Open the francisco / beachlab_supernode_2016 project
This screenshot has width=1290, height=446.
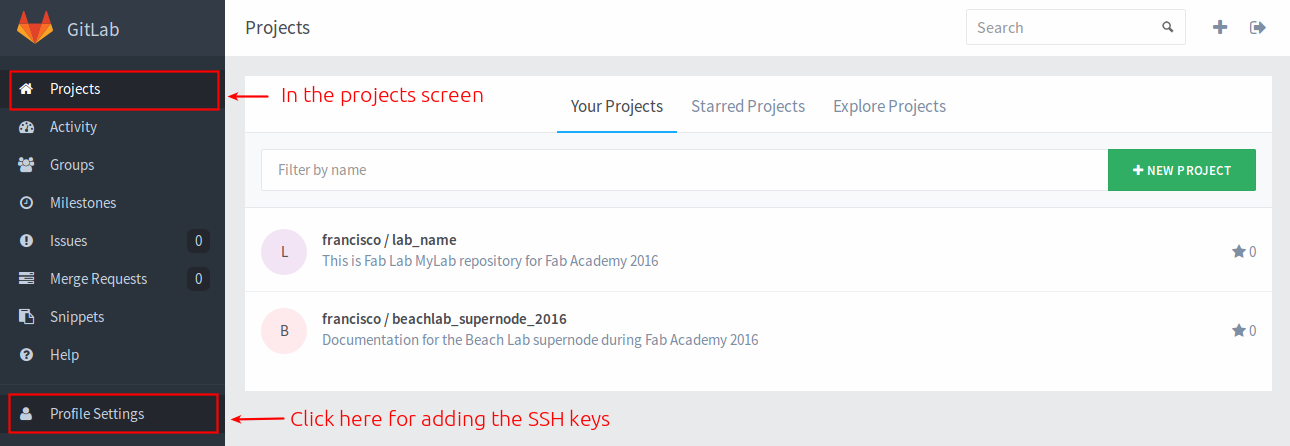pyautogui.click(x=444, y=319)
